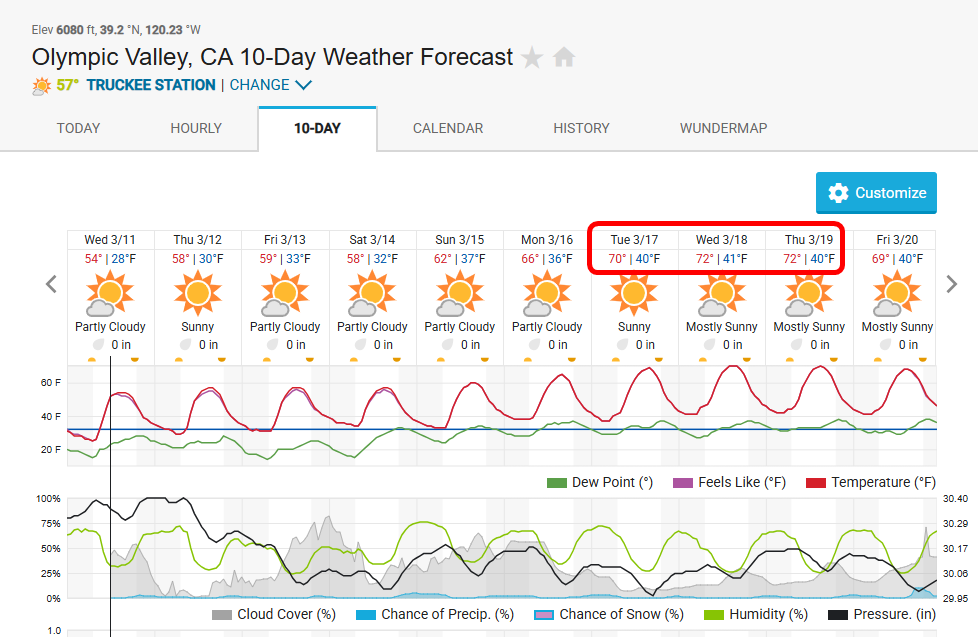Click the Friday 3/20 mostly sunny icon
Viewport: 978px width, 637px height.
coord(897,294)
